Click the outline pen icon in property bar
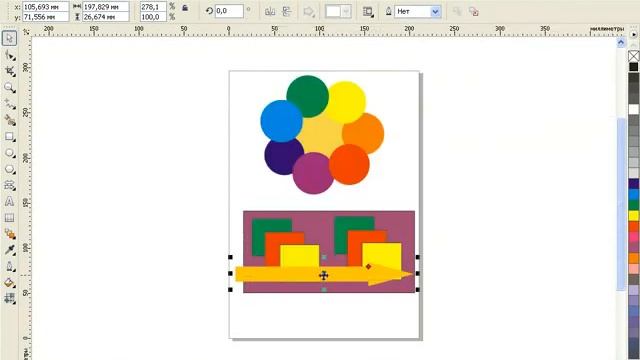The image size is (640, 360). pyautogui.click(x=389, y=11)
